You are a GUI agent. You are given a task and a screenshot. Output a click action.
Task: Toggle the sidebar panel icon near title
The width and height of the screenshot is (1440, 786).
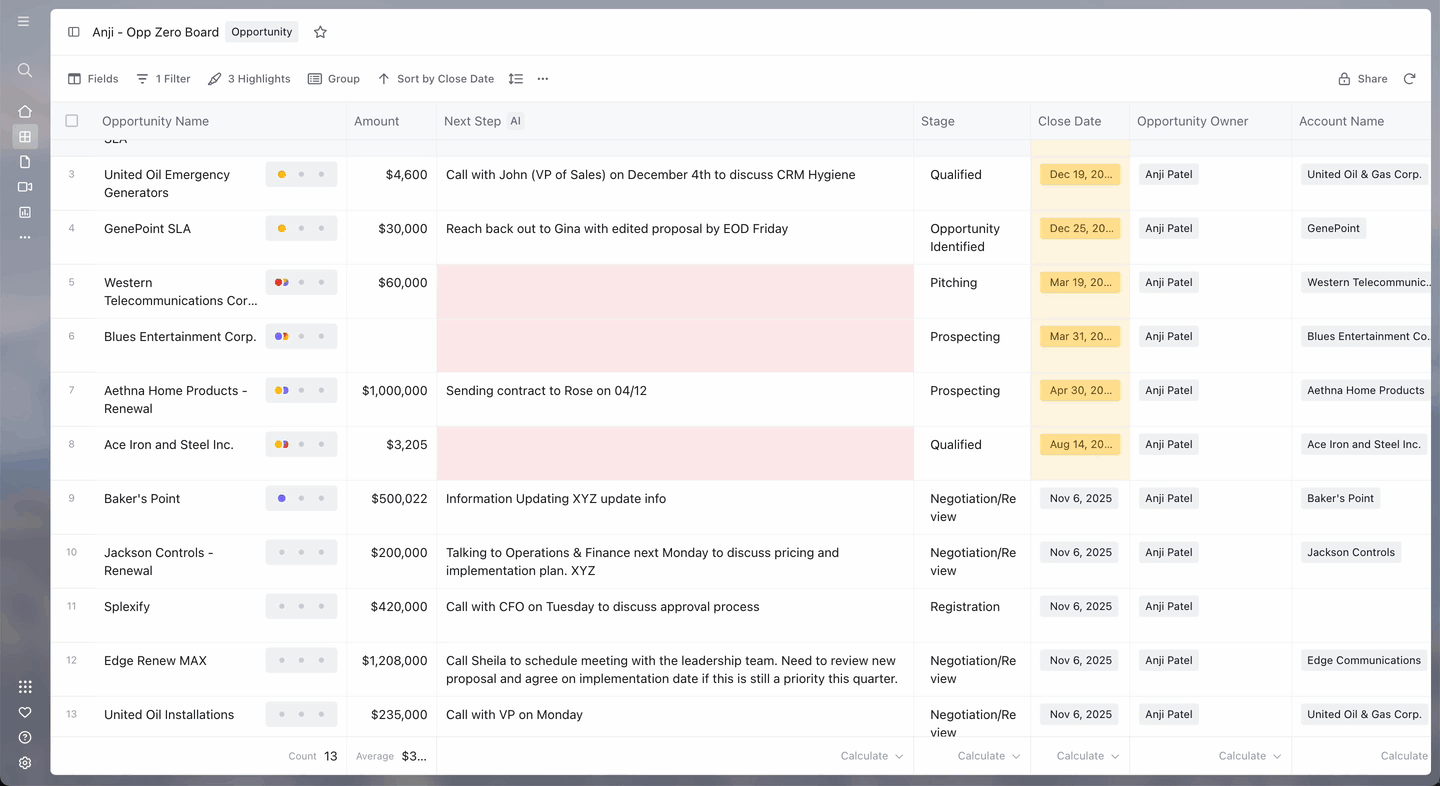[74, 32]
